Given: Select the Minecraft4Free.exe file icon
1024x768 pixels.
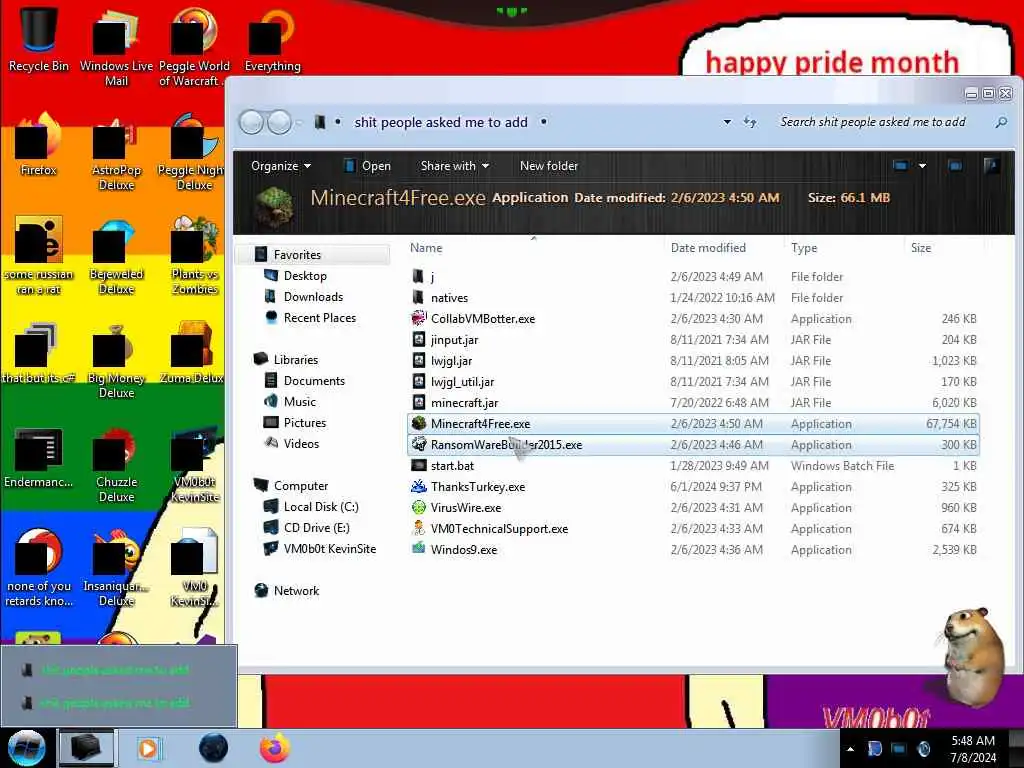Looking at the screenshot, I should (419, 424).
